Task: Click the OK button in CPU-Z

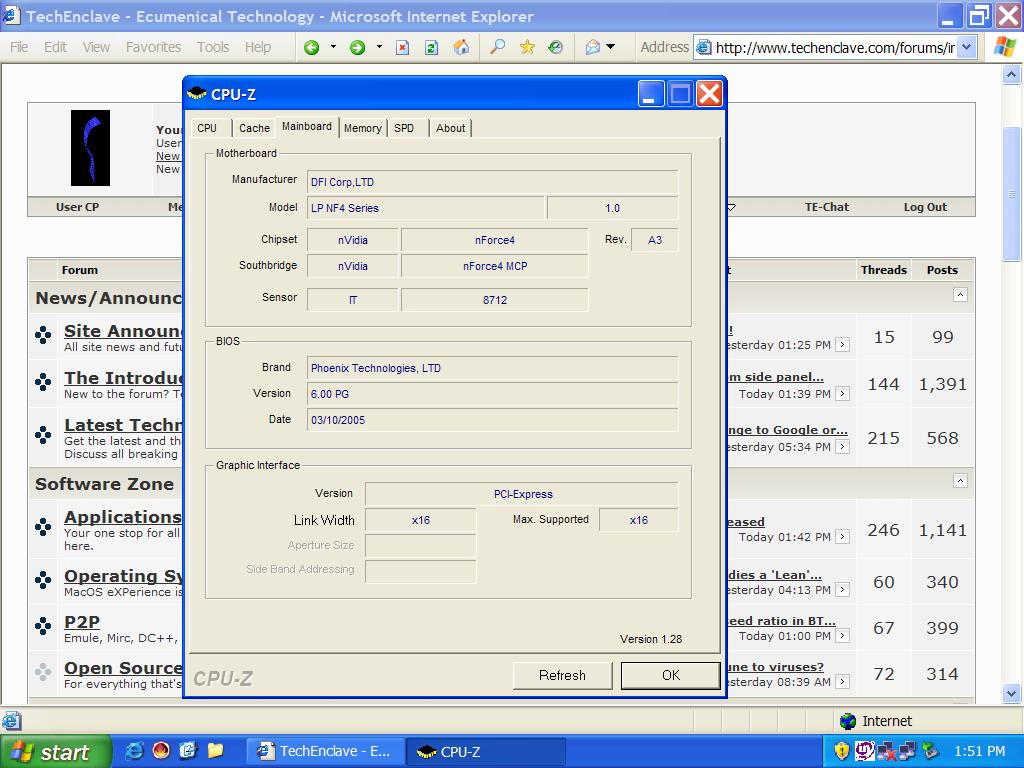Action: (671, 675)
